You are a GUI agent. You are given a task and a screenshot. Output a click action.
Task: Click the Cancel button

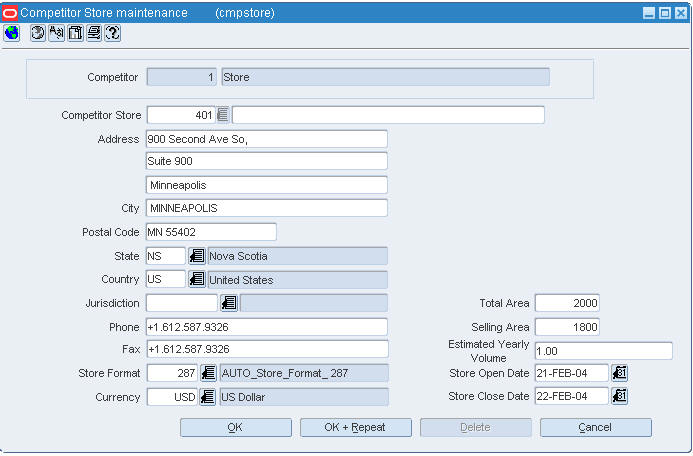(596, 427)
